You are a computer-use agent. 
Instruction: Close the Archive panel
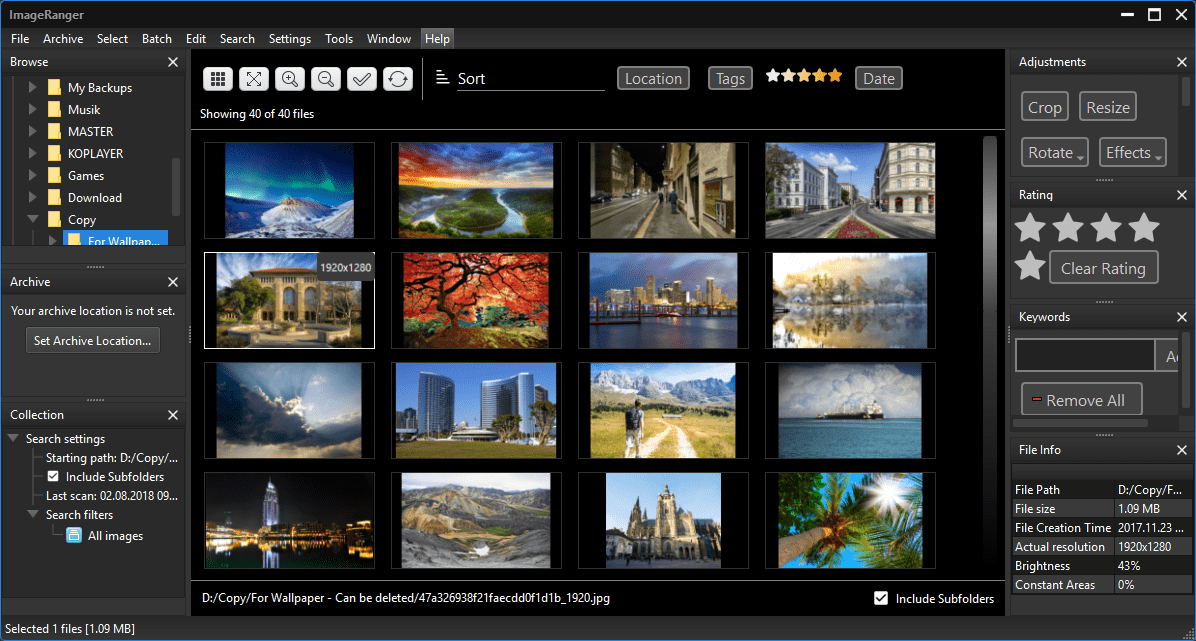(173, 282)
